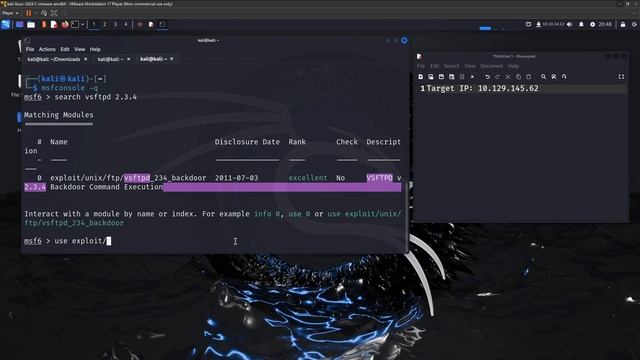Click Copy icon in Mousepad toolbar
640x360 pixels.
tap(518, 77)
